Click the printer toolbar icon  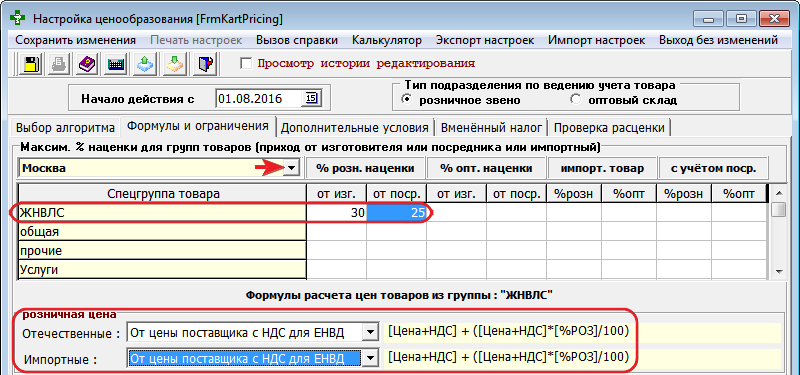click(58, 64)
